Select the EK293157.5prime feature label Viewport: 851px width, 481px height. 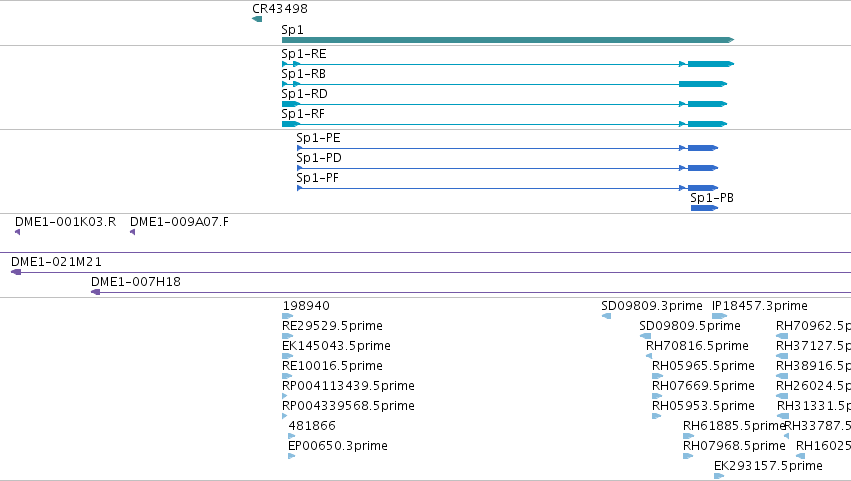click(x=769, y=466)
